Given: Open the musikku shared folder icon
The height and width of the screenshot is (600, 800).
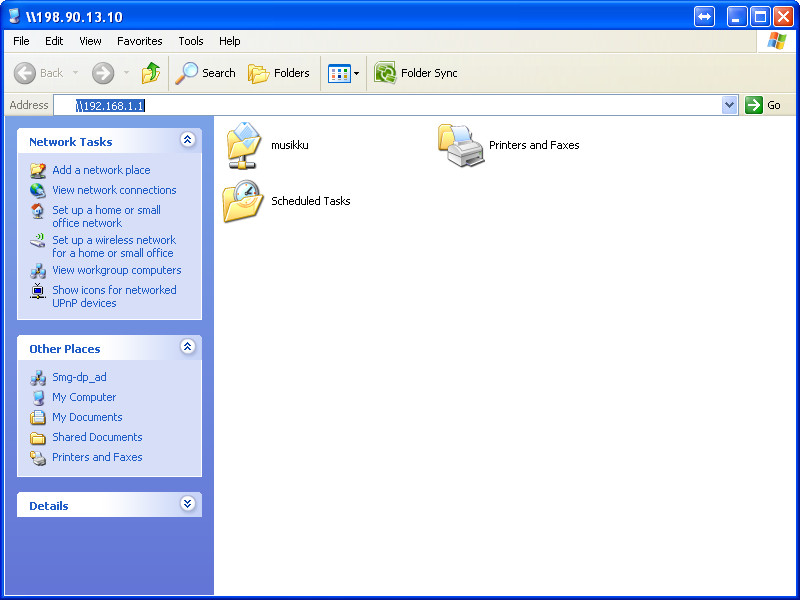Looking at the screenshot, I should pos(244,145).
